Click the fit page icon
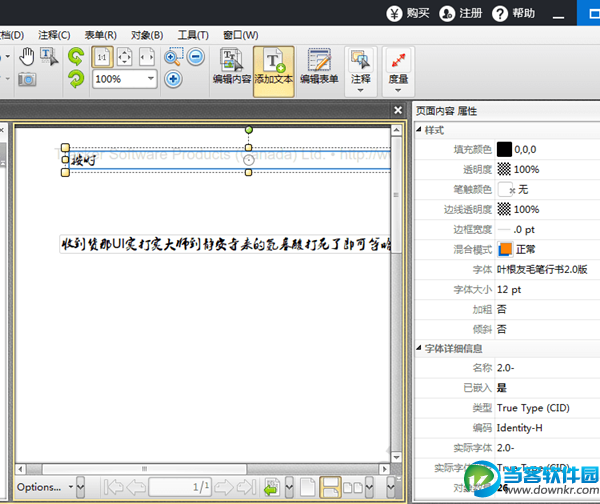This screenshot has width=600, height=504. click(x=124, y=57)
